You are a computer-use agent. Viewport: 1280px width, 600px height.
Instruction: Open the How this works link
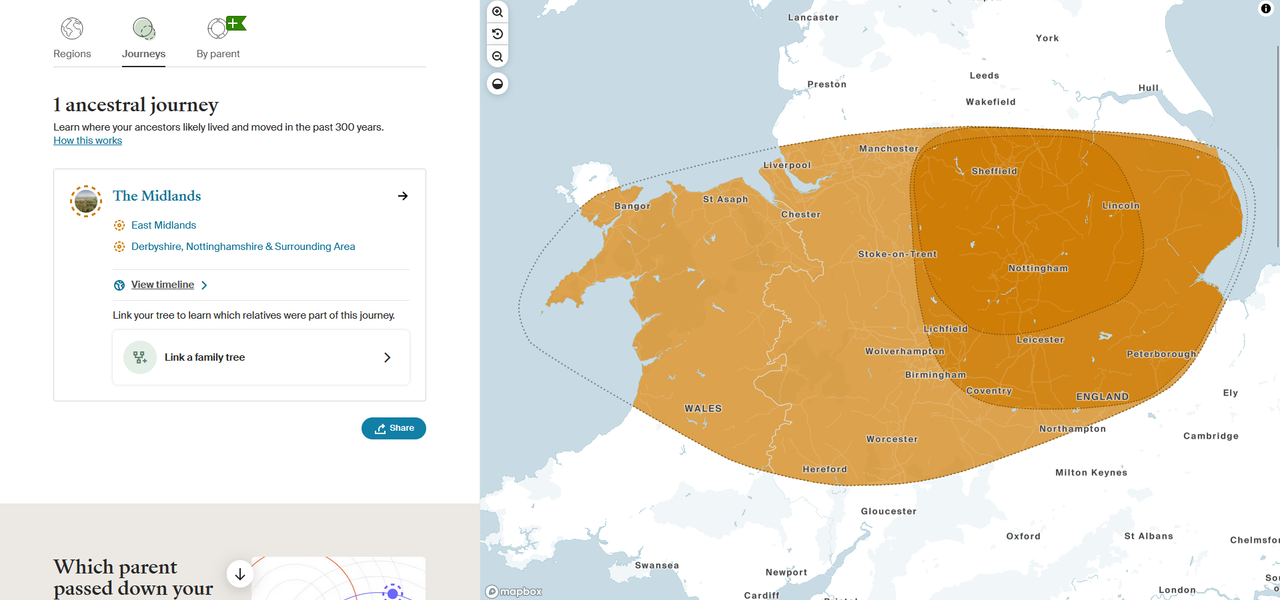[88, 141]
